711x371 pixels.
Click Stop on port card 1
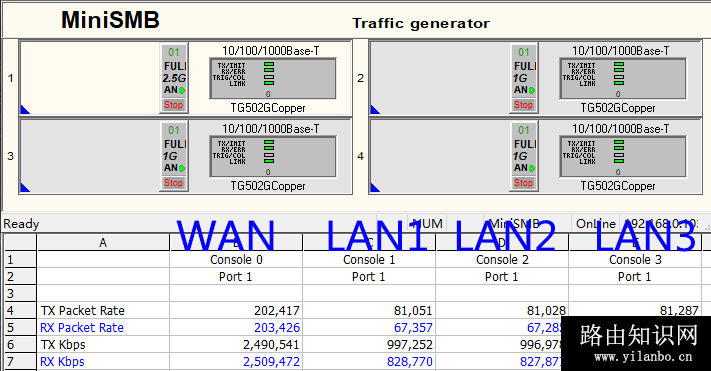(173, 105)
